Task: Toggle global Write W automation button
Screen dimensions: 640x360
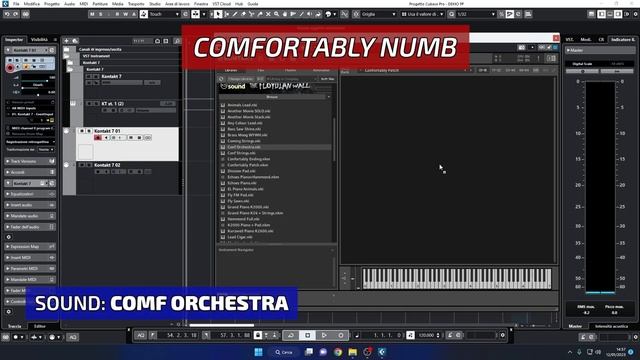Action: (125, 14)
